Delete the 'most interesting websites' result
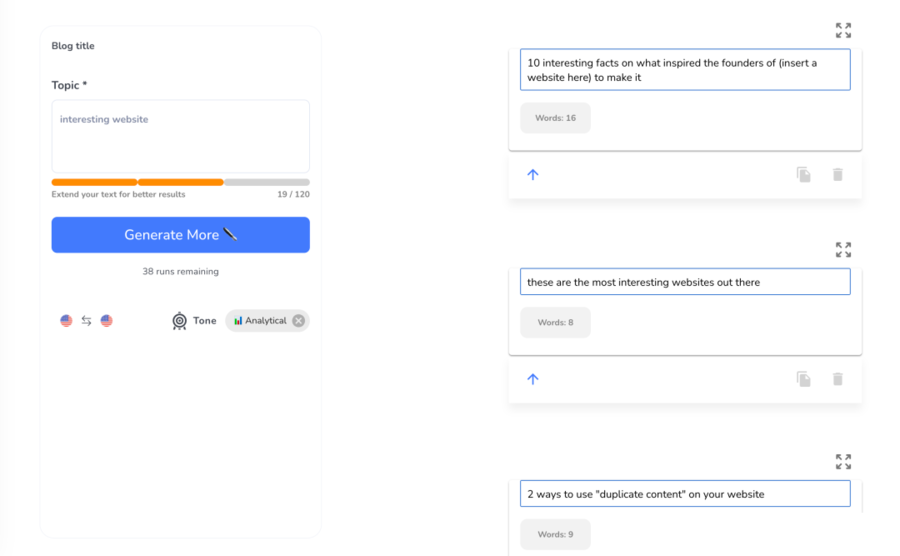 coord(837,379)
